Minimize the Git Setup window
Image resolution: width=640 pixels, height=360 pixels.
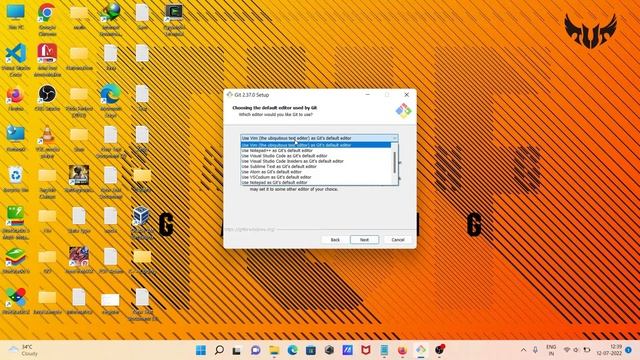(x=368, y=94)
